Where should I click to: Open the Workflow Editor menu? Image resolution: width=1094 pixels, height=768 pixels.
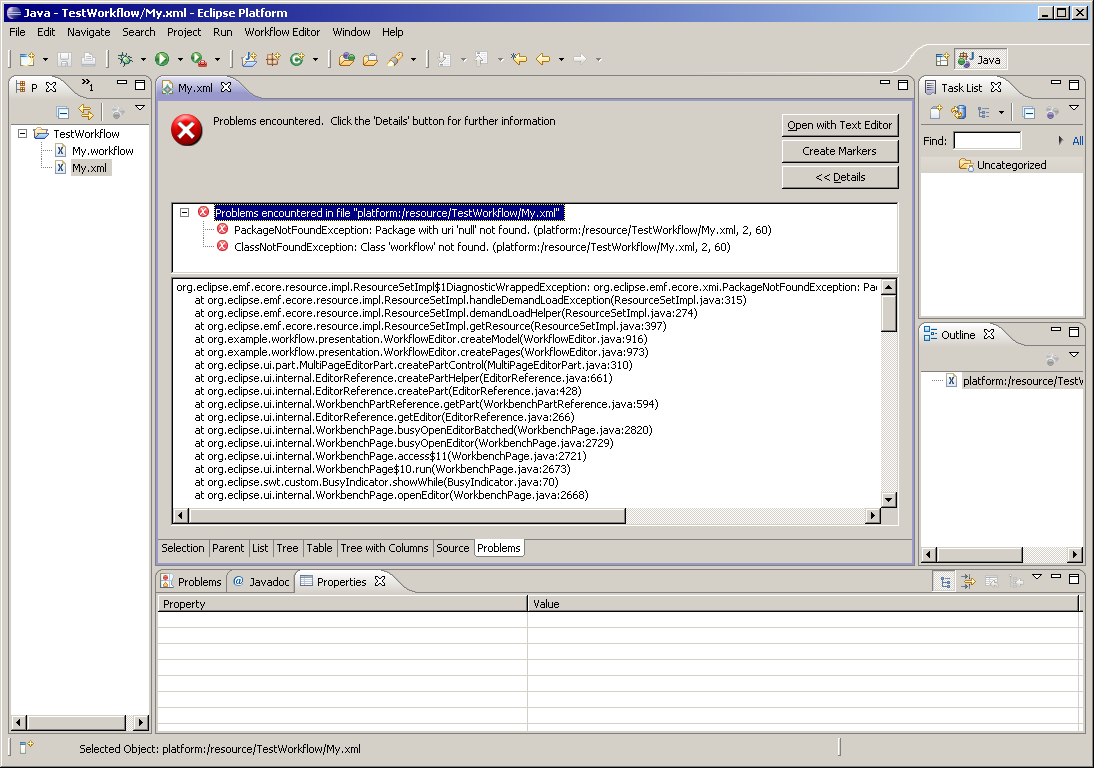tap(282, 32)
